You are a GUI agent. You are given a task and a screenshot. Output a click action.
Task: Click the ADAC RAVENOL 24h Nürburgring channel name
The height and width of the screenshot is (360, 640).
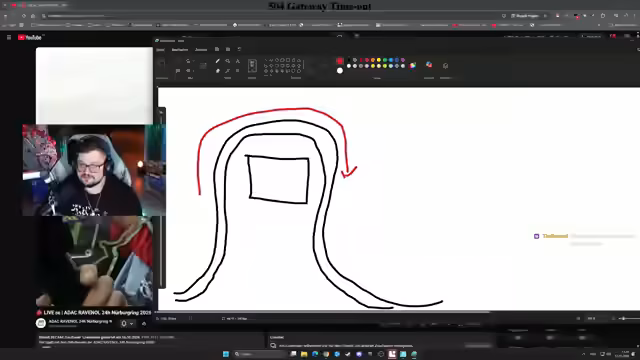(x=80, y=321)
